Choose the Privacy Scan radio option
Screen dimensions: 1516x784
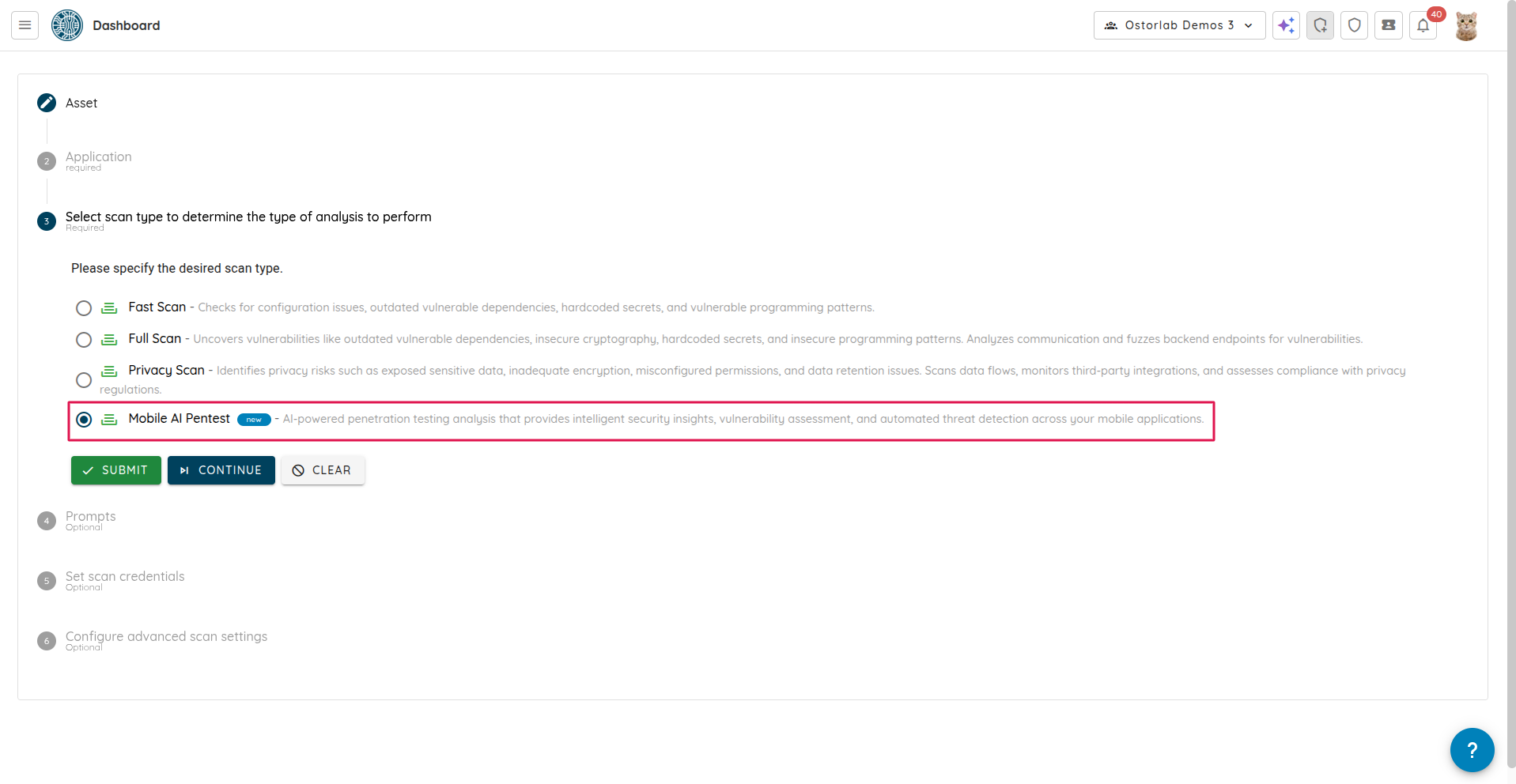click(x=84, y=380)
